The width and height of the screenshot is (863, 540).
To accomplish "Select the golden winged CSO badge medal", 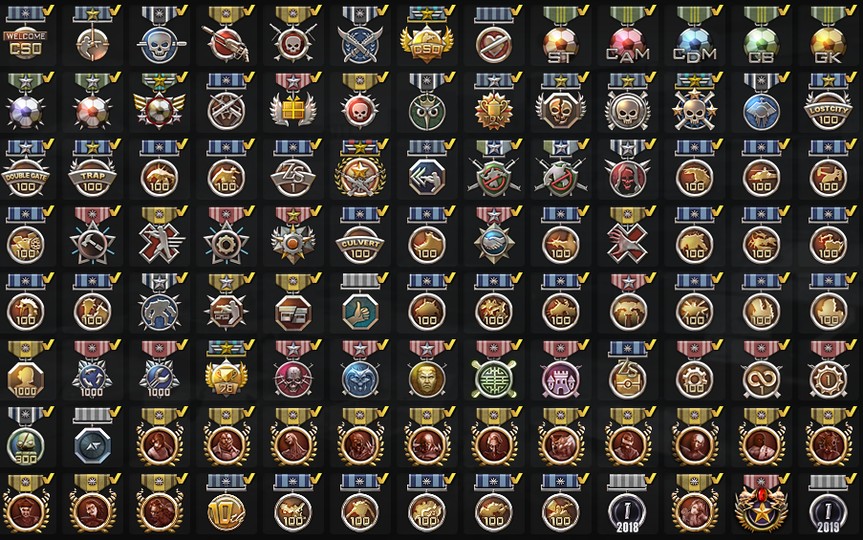I will coord(427,35).
